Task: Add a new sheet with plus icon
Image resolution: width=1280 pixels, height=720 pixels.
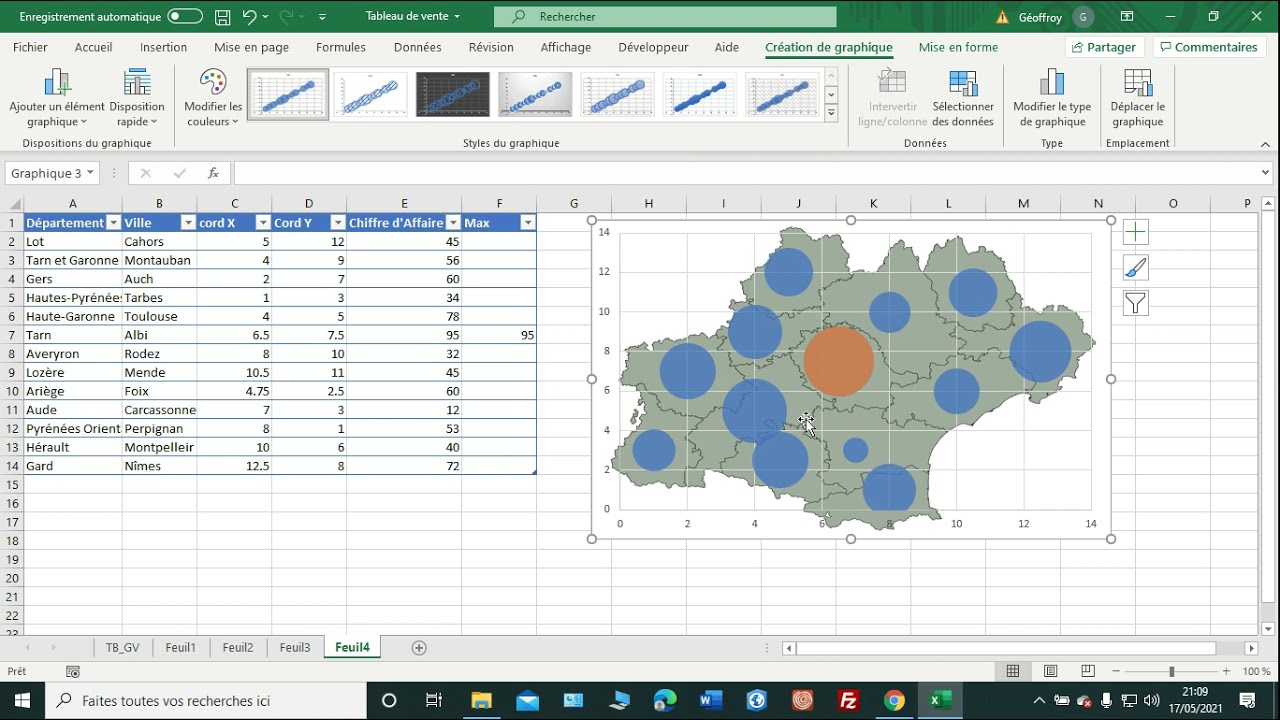Action: tap(419, 648)
